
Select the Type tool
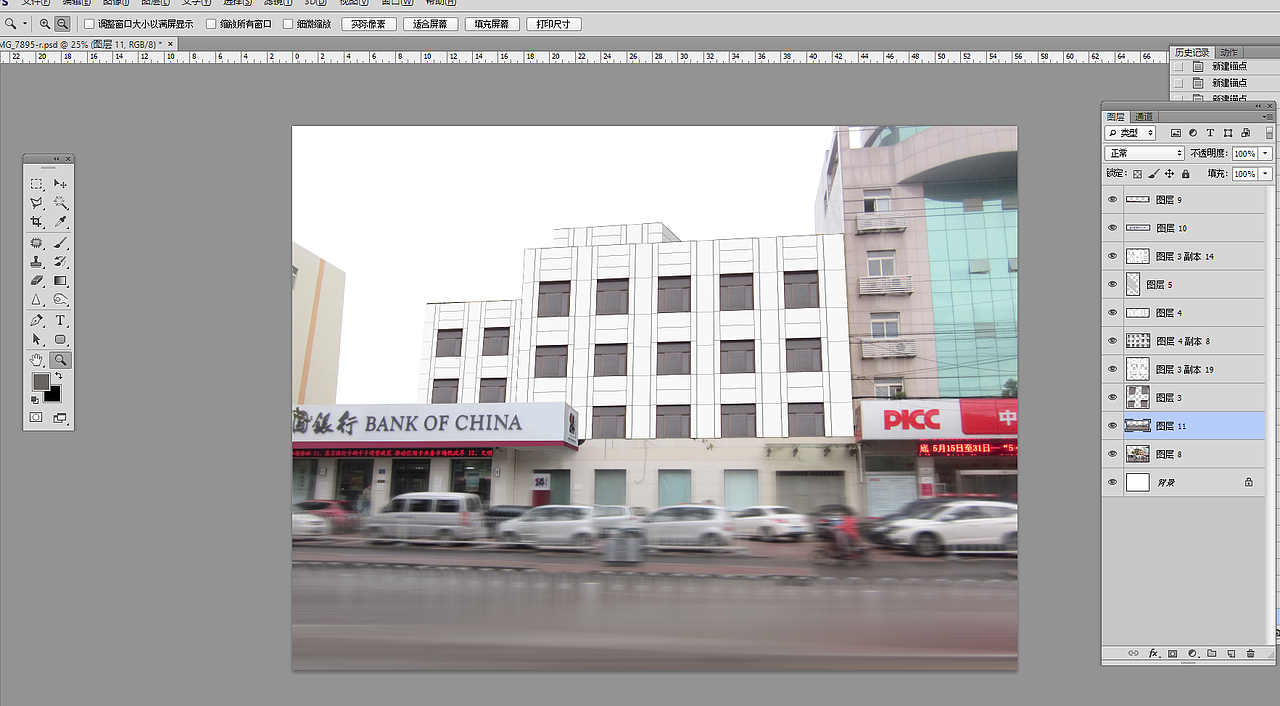(x=60, y=321)
